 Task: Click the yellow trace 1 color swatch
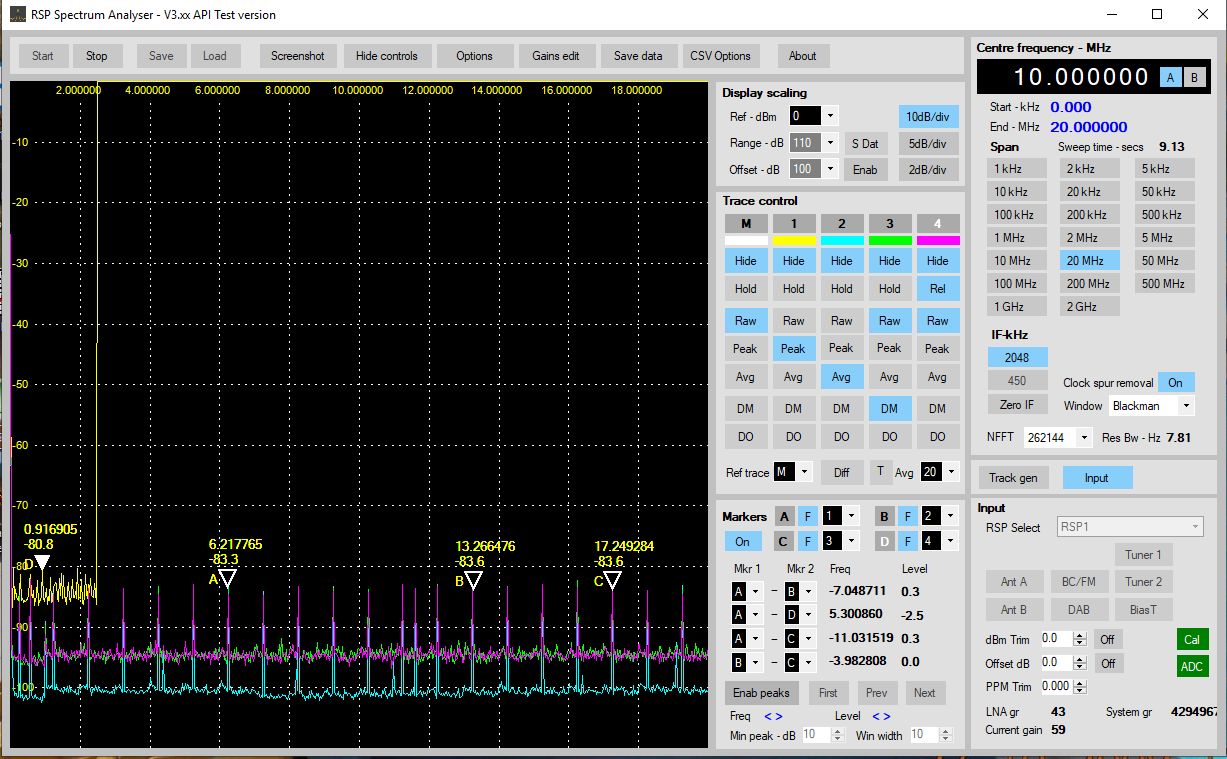click(x=793, y=241)
